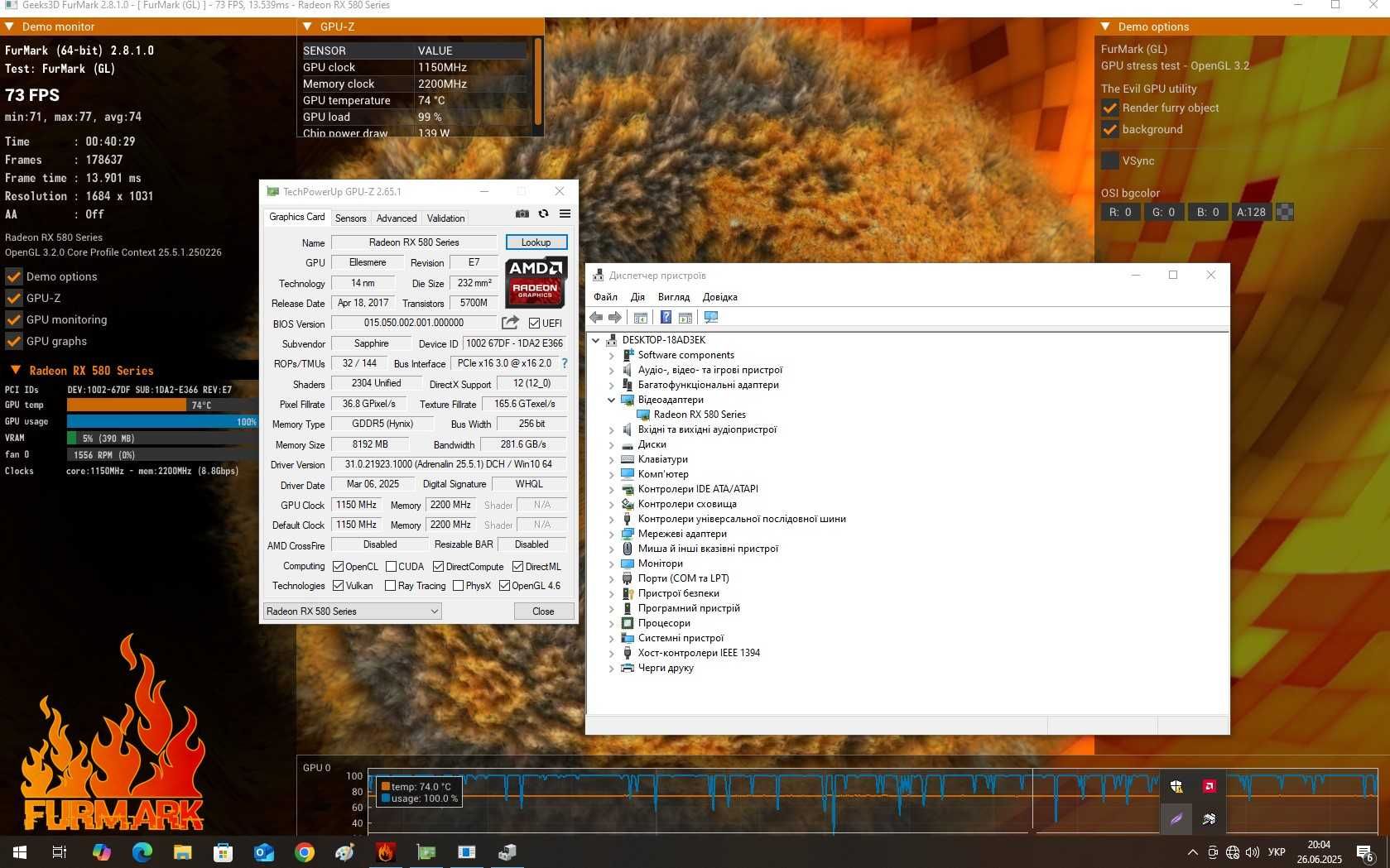This screenshot has width=1390, height=868.
Task: Click the scan for hardware changes monitor icon
Action: 711,318
